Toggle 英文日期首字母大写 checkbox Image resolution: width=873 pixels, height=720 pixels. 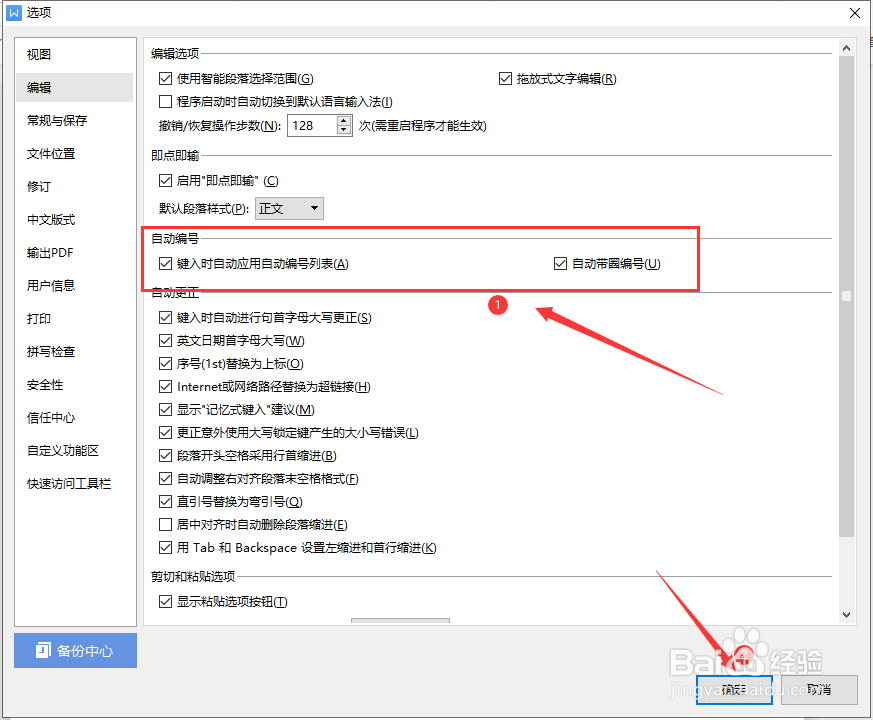(165, 340)
